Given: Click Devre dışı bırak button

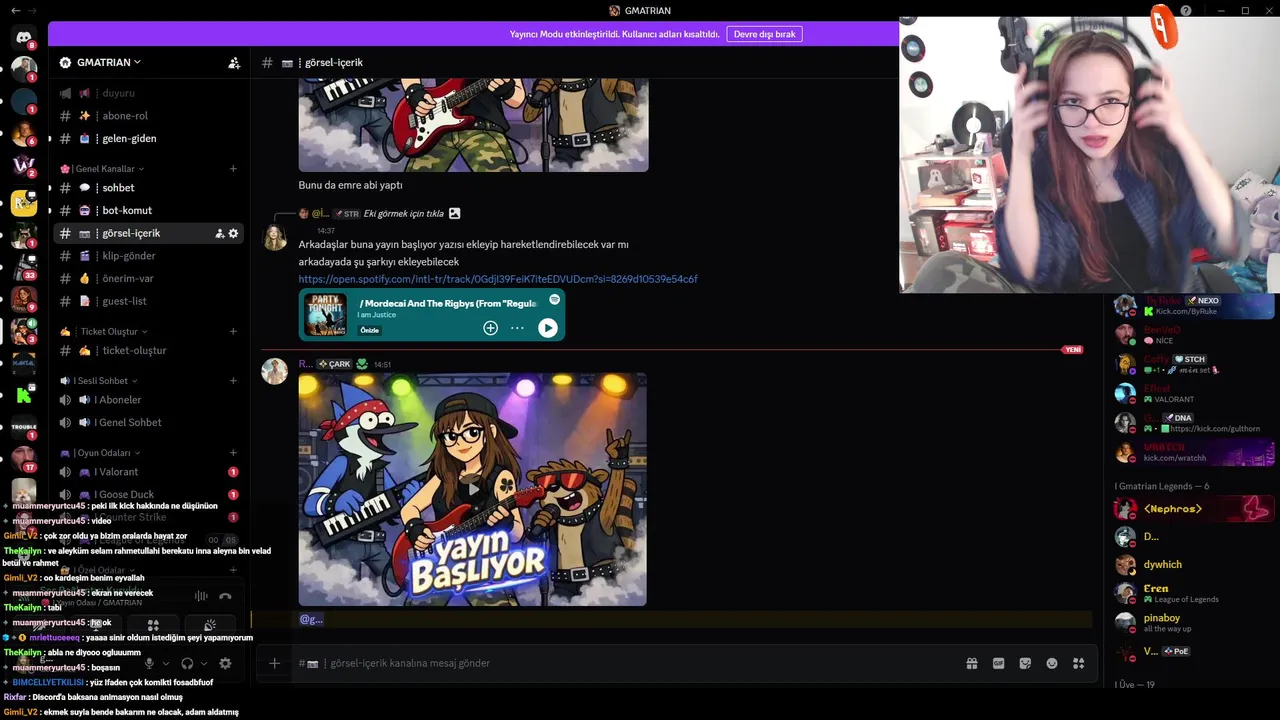Looking at the screenshot, I should (x=764, y=34).
